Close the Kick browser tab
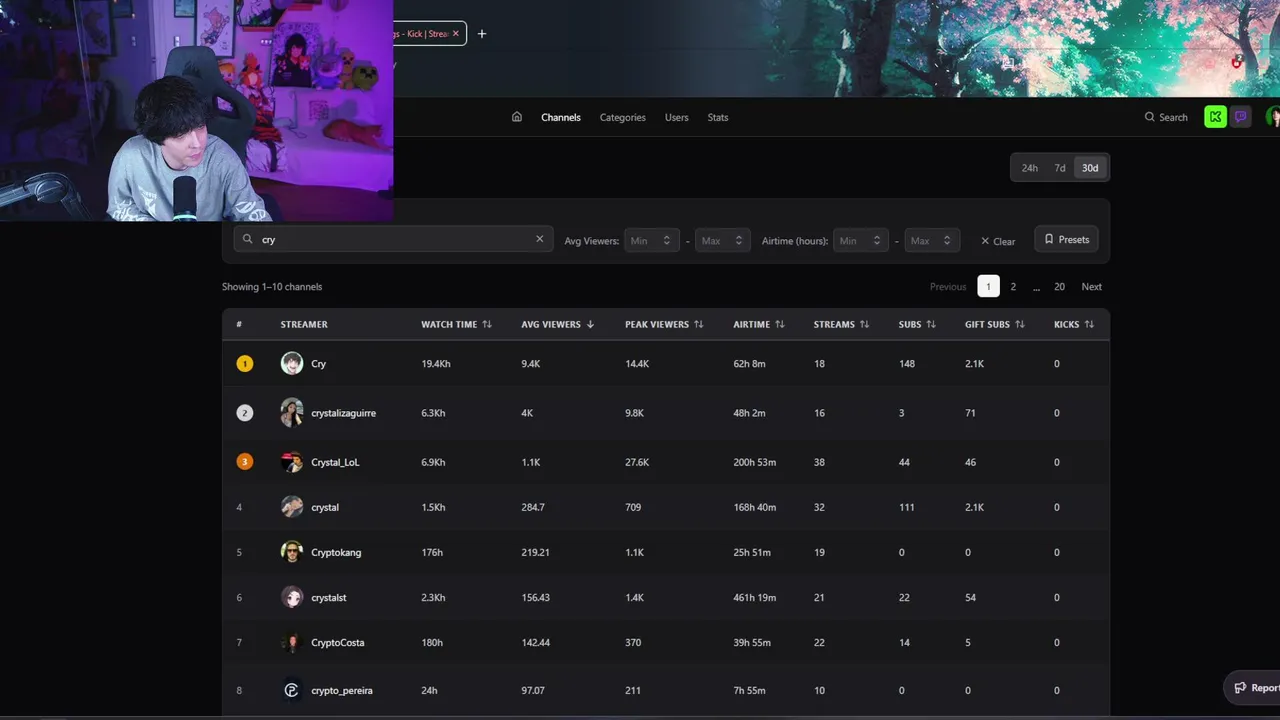Screen dimensions: 1280x720 click(x=456, y=34)
